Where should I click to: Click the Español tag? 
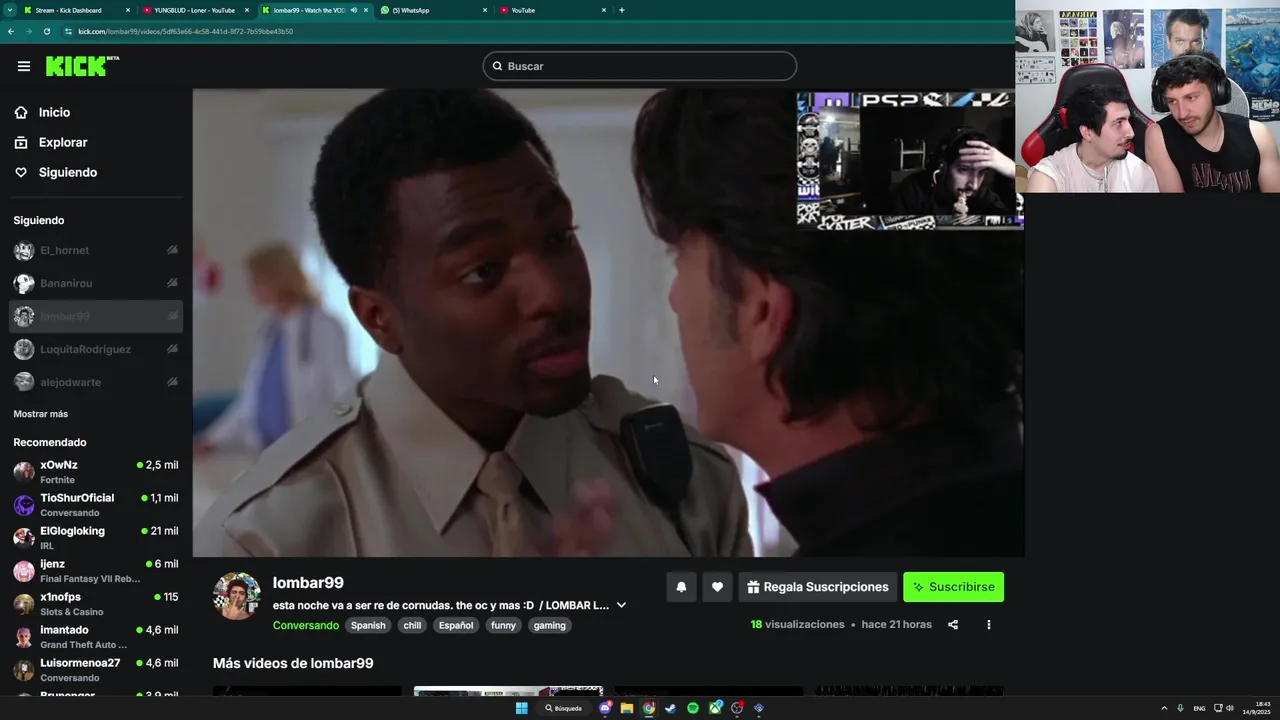click(x=456, y=626)
